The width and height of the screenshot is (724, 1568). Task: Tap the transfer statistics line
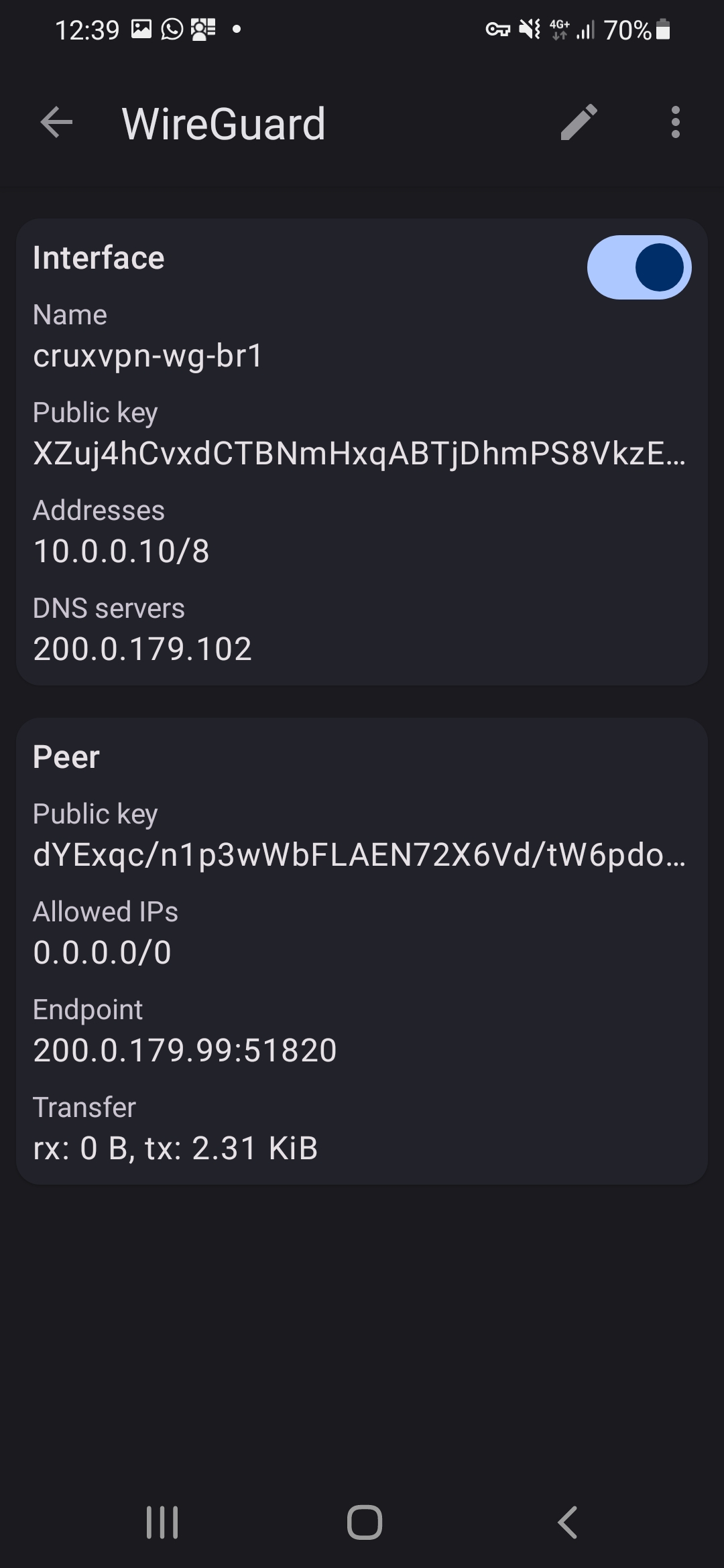(175, 1148)
